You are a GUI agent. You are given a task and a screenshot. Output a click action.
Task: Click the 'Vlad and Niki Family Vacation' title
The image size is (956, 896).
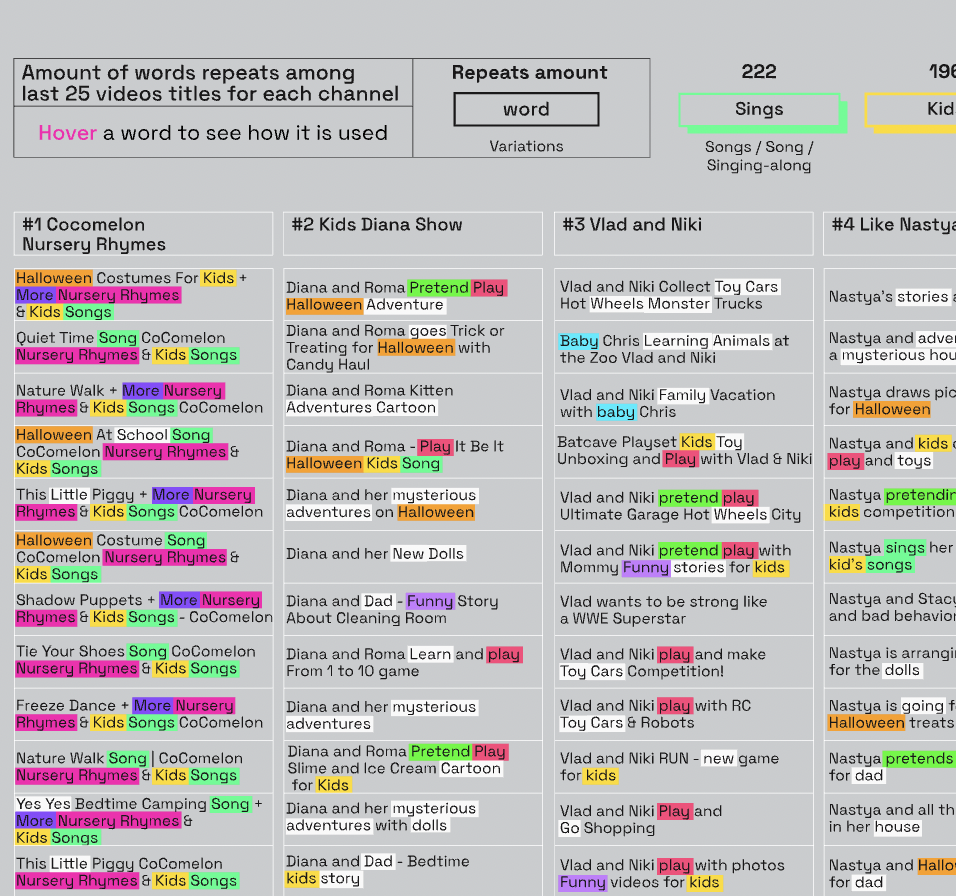pyautogui.click(x=667, y=403)
